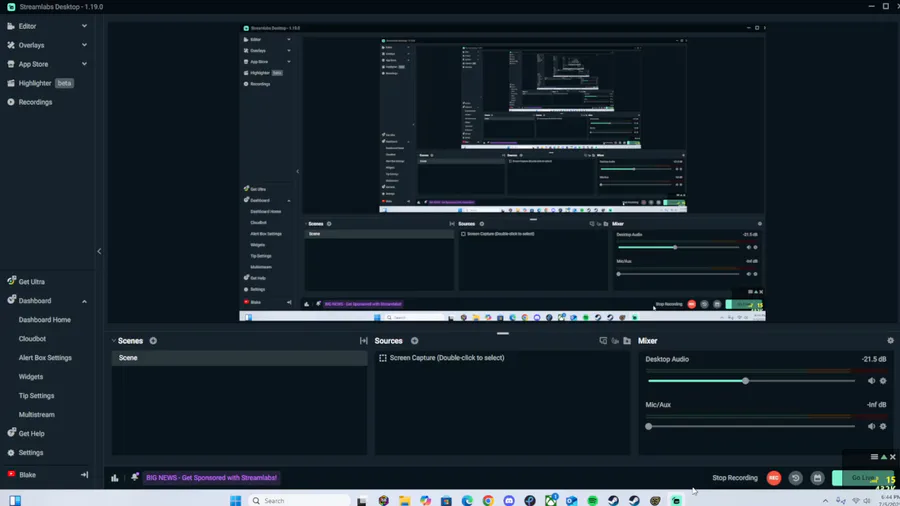Screen dimensions: 900x506
Task: Open the notifications bell icon
Action: click(x=135, y=477)
